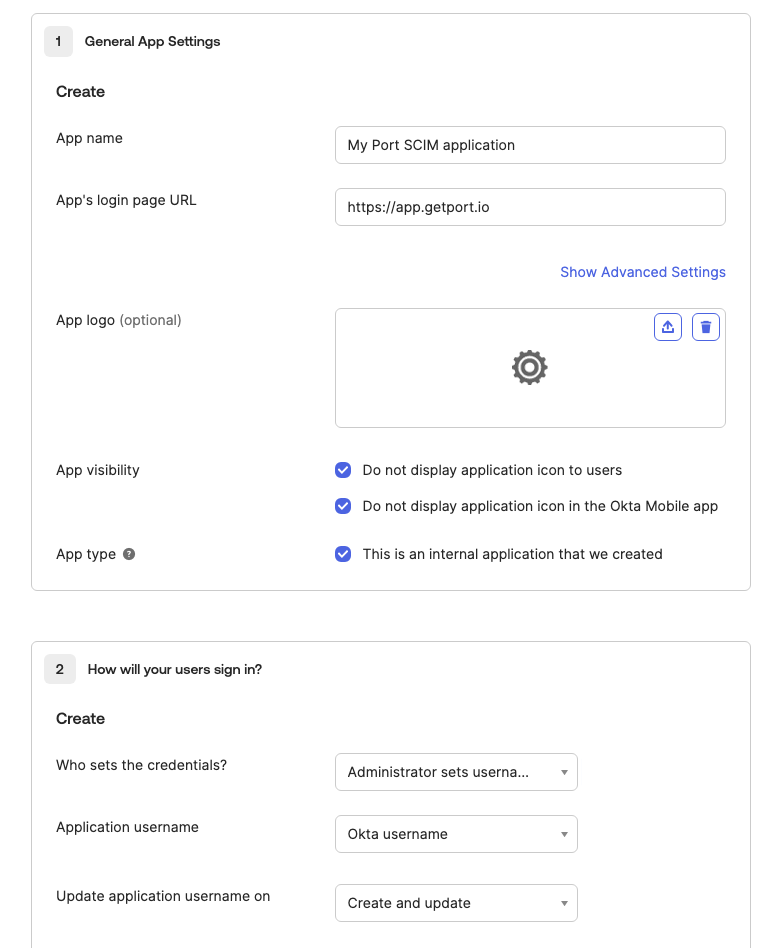
Task: Click into the App name input field
Action: (530, 145)
